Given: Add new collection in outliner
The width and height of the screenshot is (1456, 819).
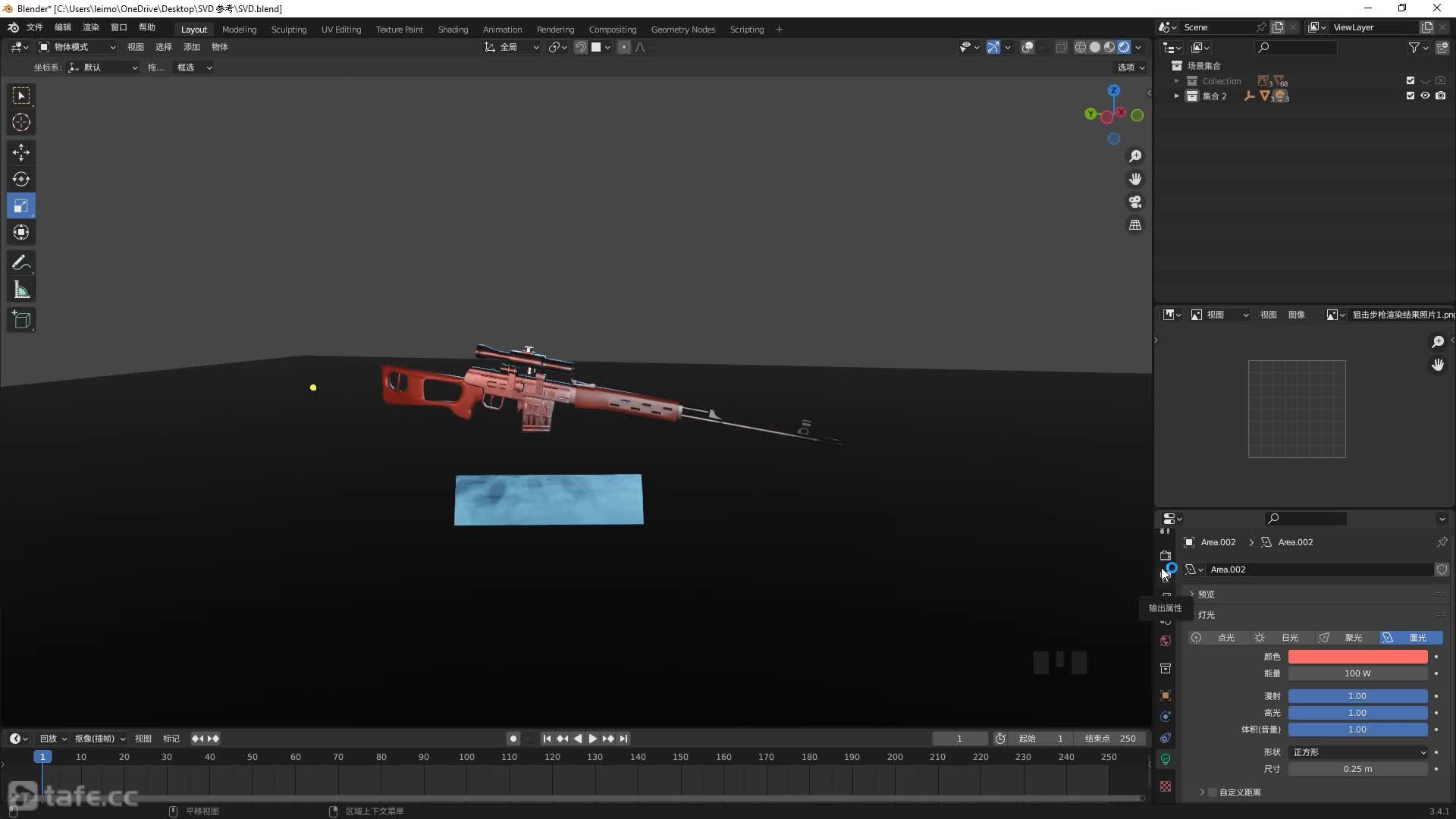Looking at the screenshot, I should coord(1442,48).
